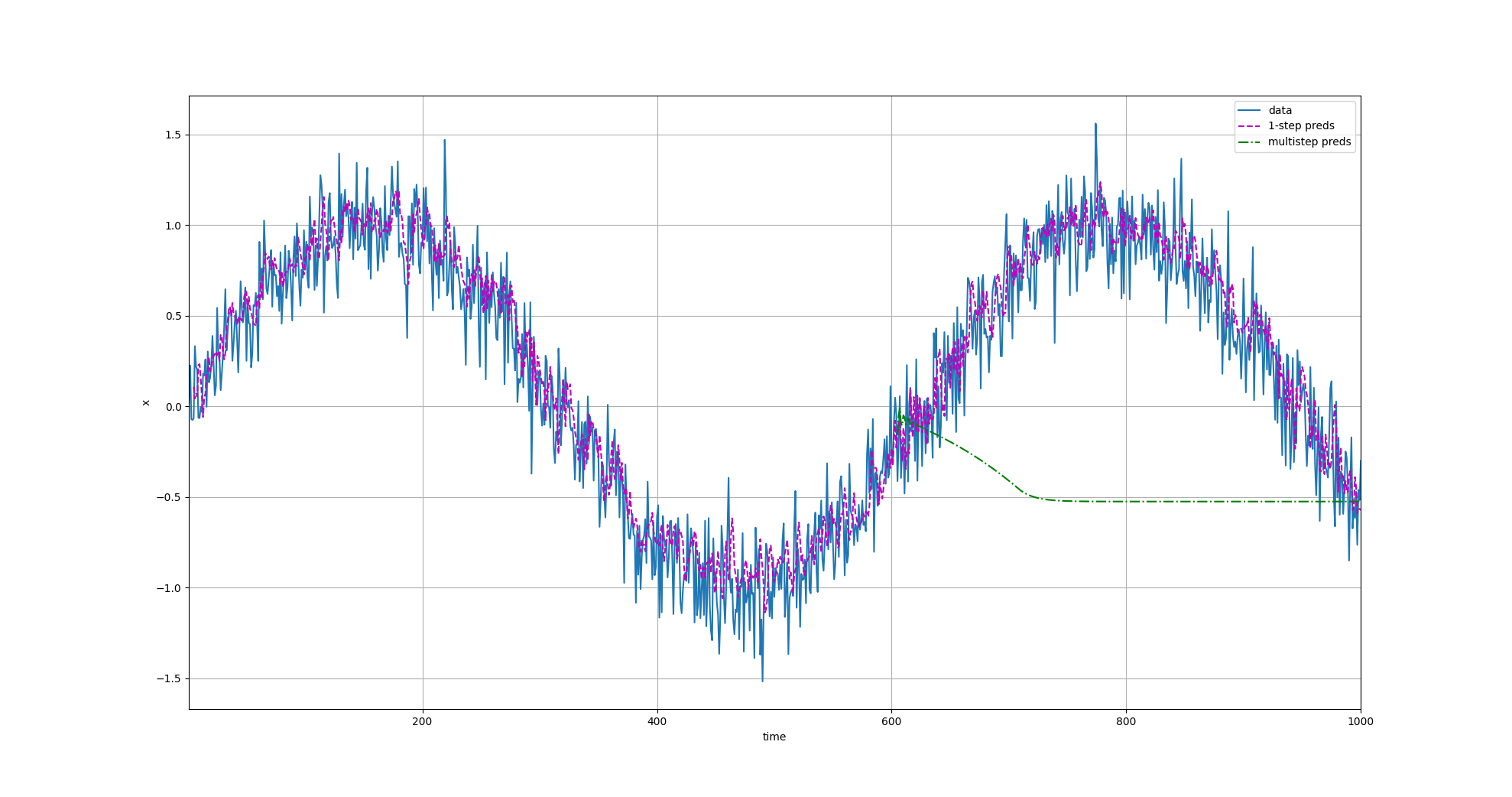Click the 1000 tick label on x-axis

pos(1360,721)
